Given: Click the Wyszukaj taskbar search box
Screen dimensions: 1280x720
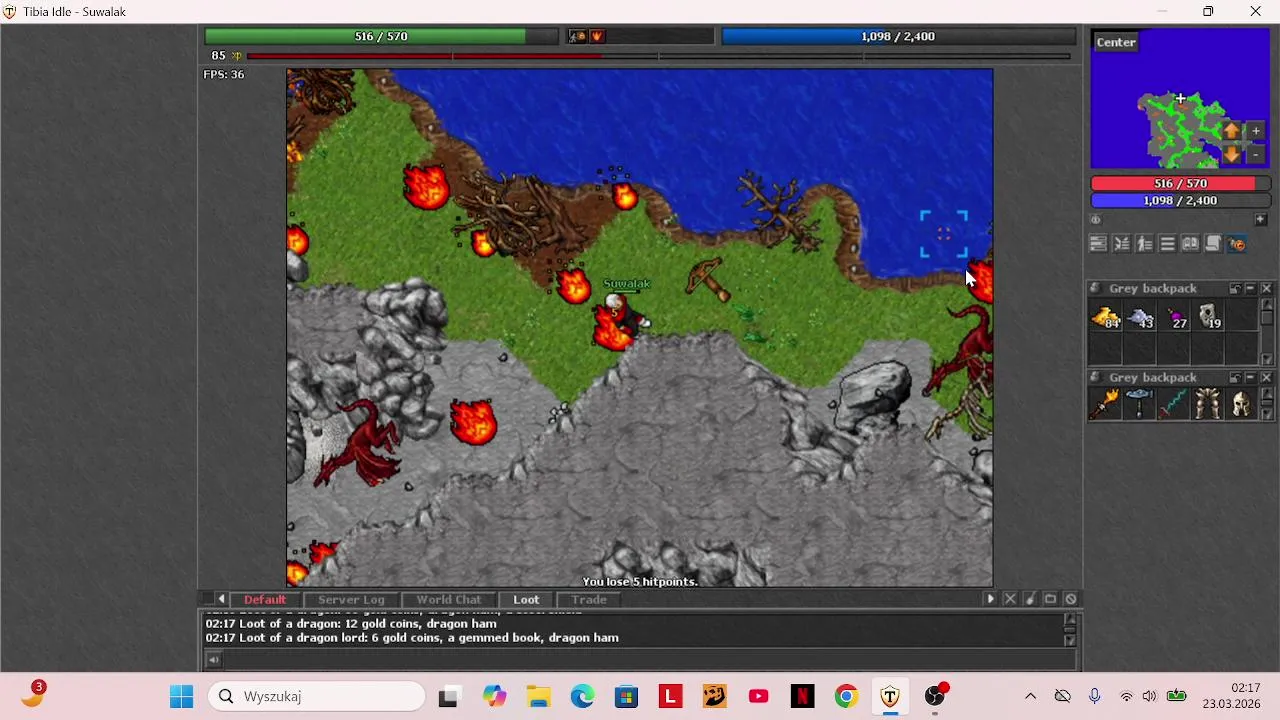Looking at the screenshot, I should (317, 696).
